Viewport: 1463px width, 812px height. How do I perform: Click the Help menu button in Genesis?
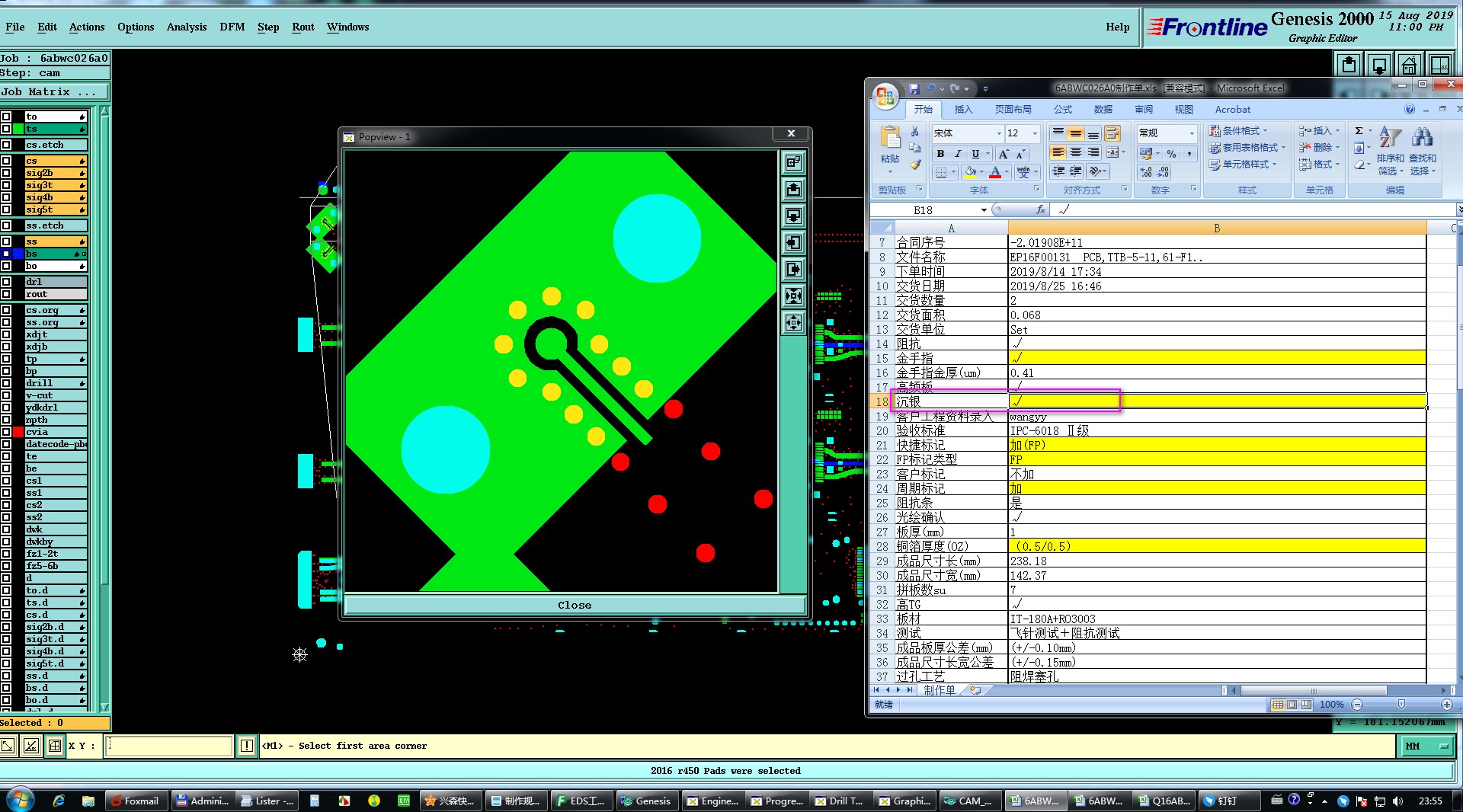pyautogui.click(x=1118, y=27)
